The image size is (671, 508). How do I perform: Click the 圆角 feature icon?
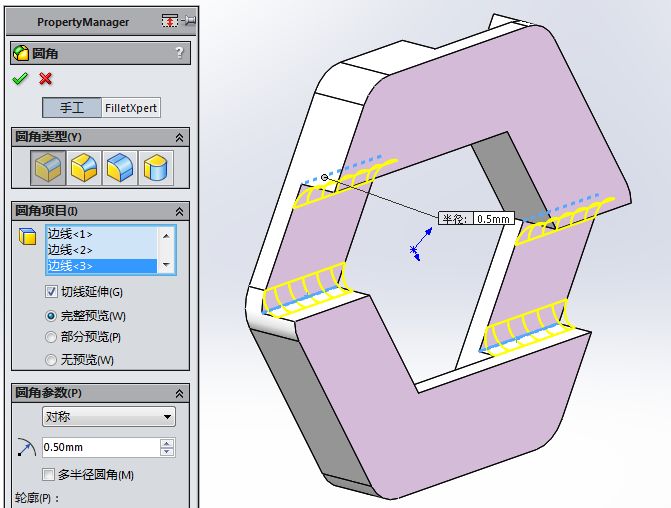(21, 53)
